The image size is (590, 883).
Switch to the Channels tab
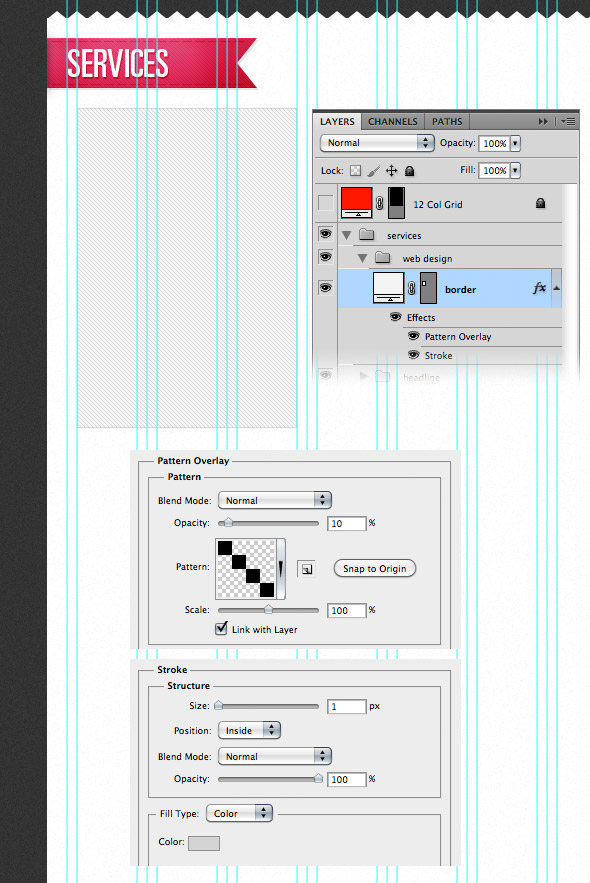[392, 122]
